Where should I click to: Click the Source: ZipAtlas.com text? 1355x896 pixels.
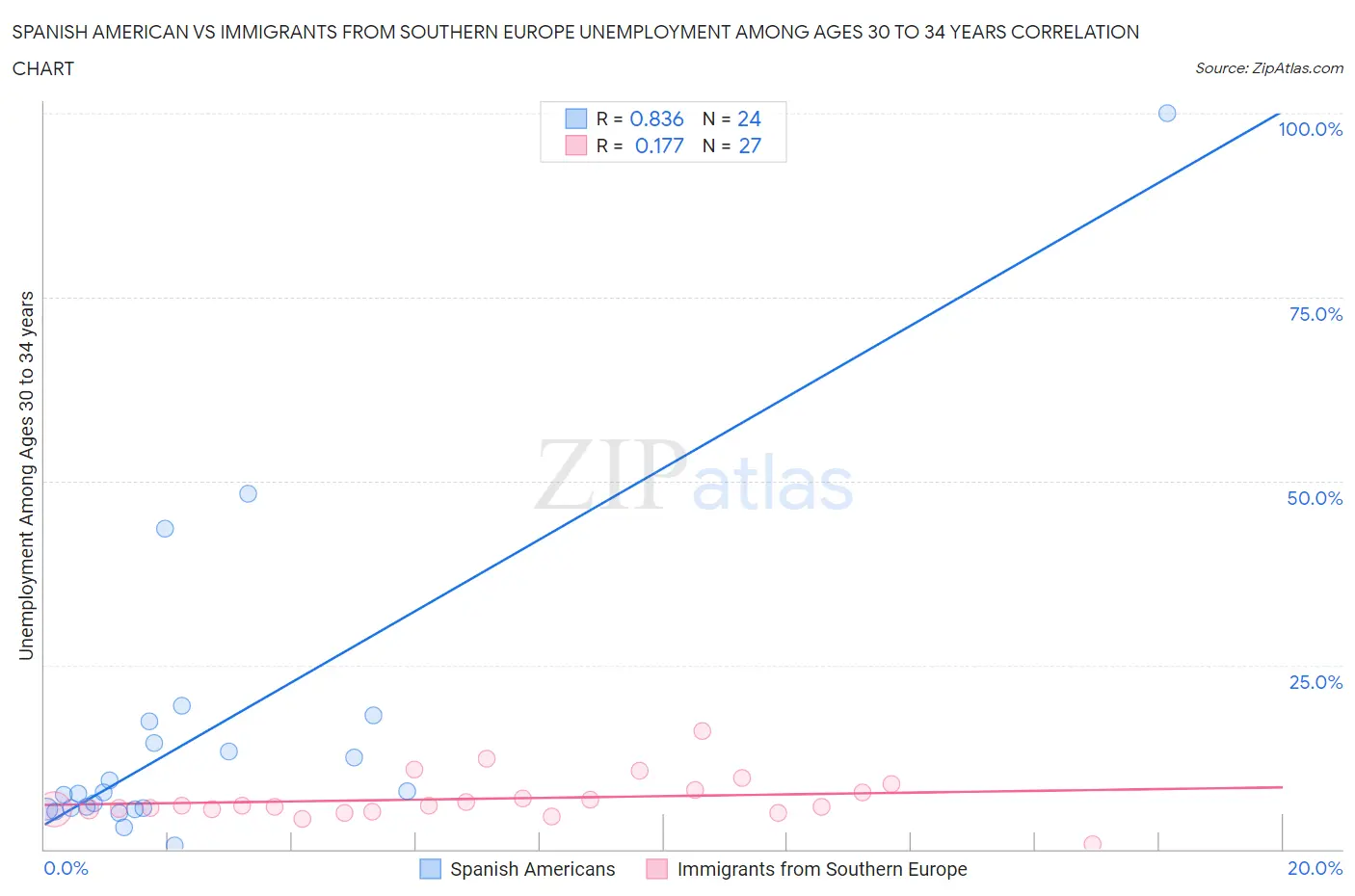(1269, 68)
